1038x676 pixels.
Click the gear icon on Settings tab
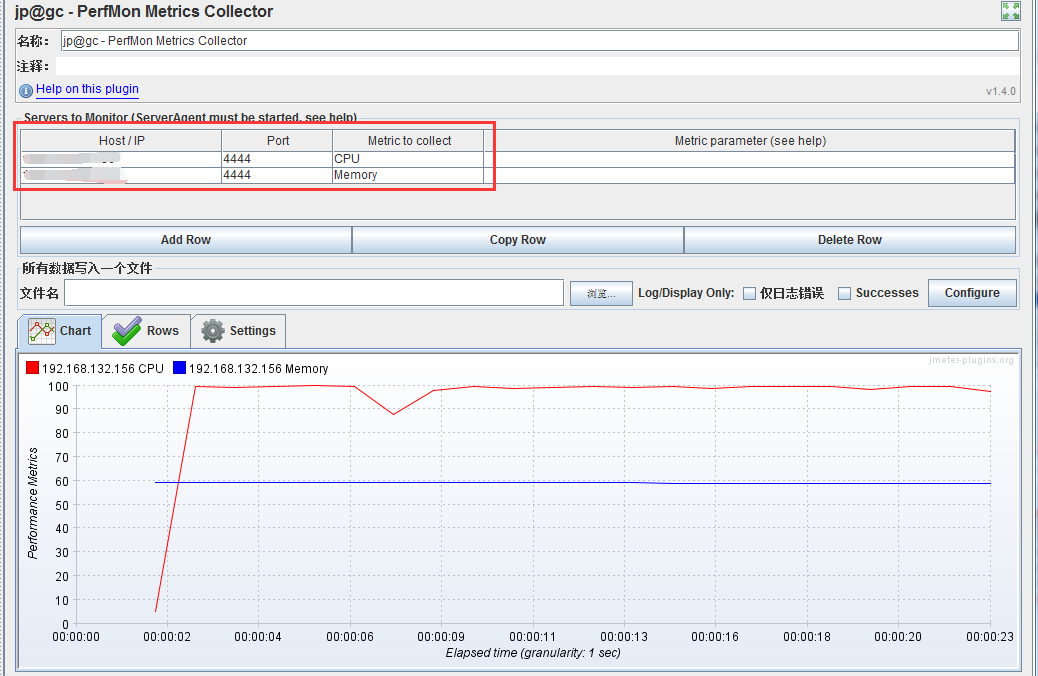(x=213, y=330)
